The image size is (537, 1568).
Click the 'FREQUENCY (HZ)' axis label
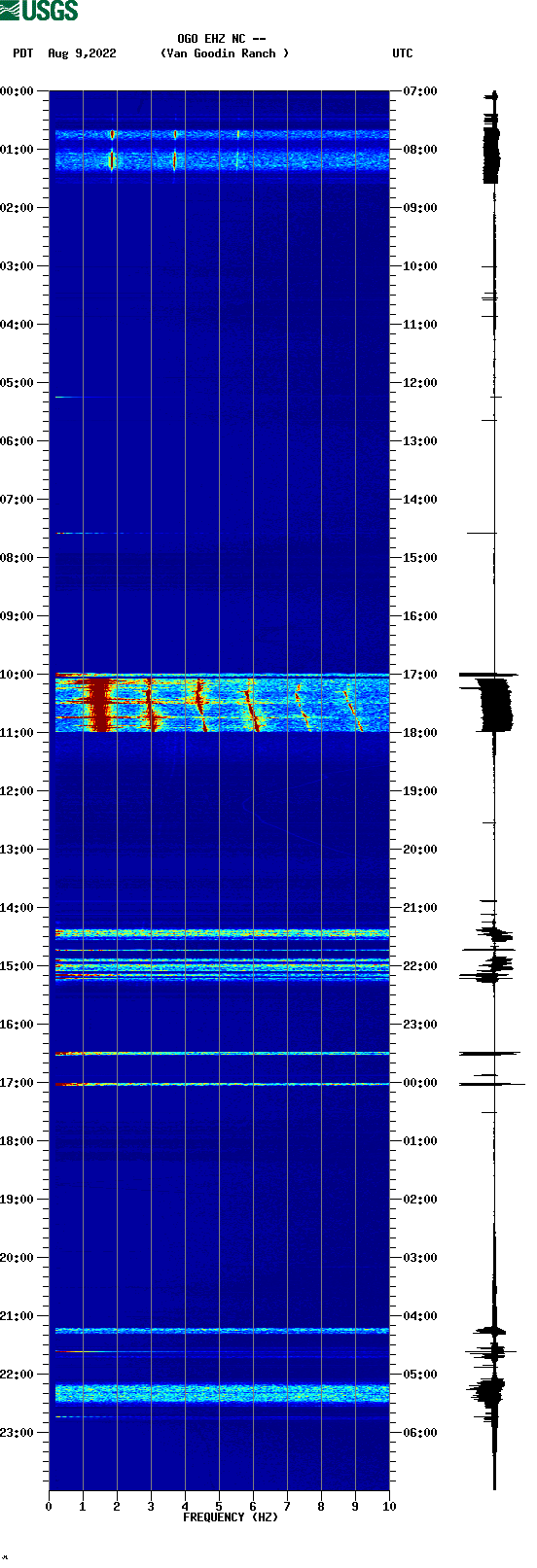coord(231,1517)
